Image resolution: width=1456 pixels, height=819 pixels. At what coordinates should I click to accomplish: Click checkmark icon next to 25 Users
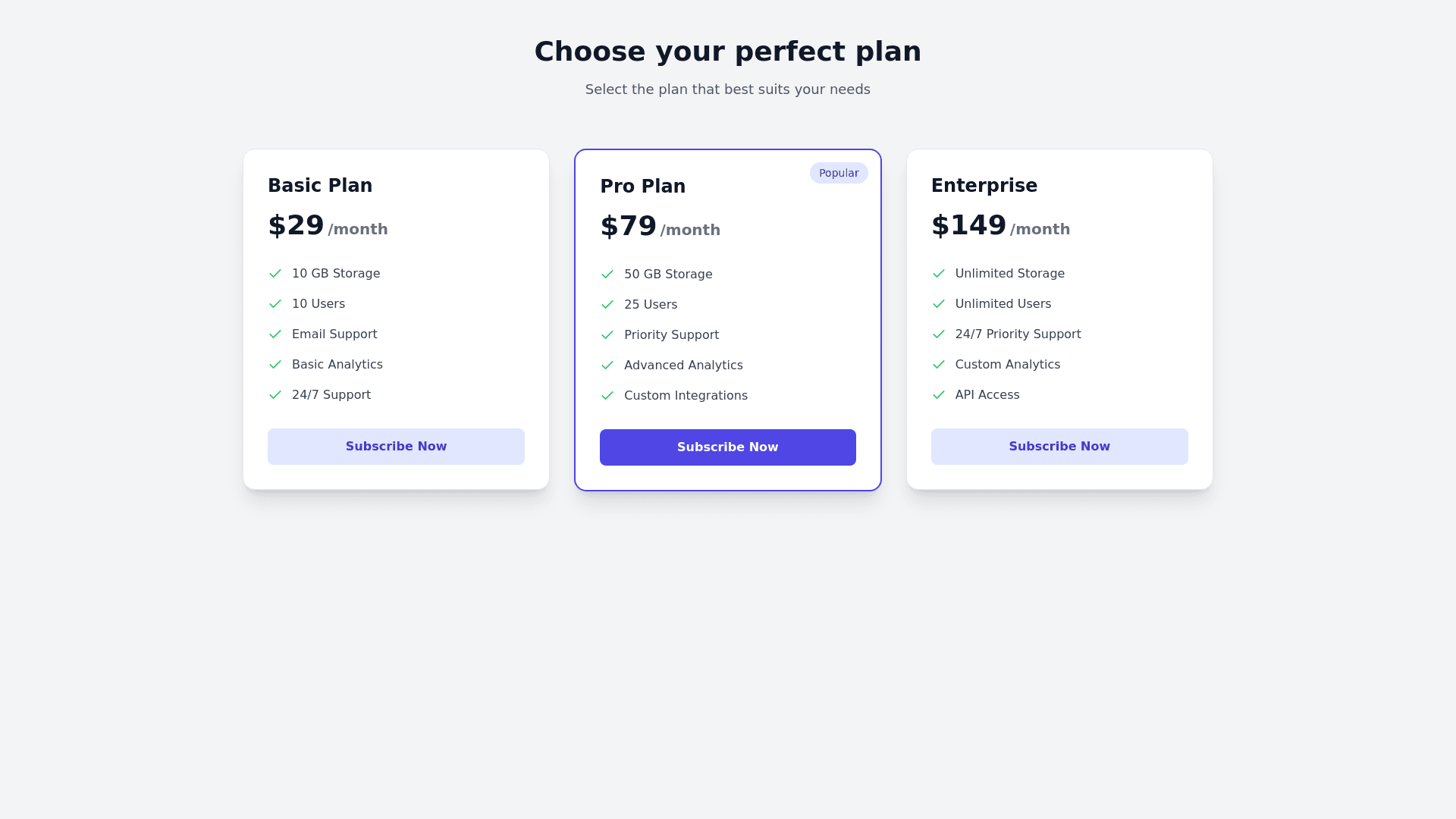607,305
